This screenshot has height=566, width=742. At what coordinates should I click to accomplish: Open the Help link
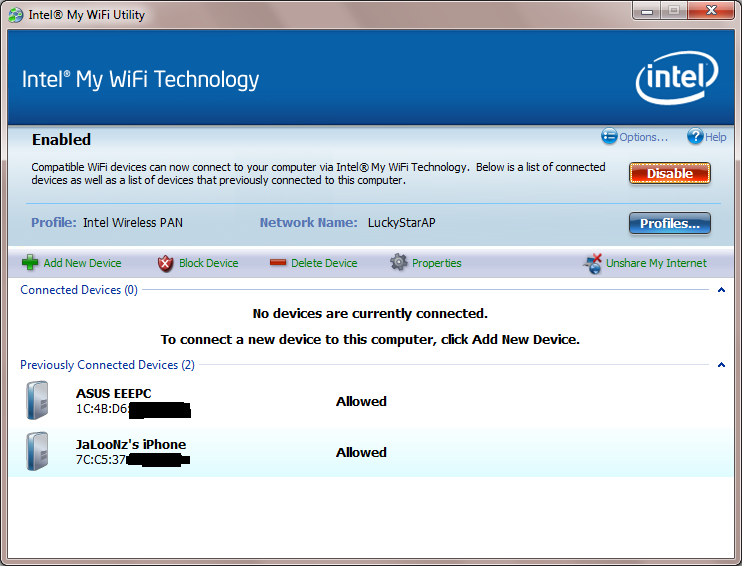pos(716,137)
